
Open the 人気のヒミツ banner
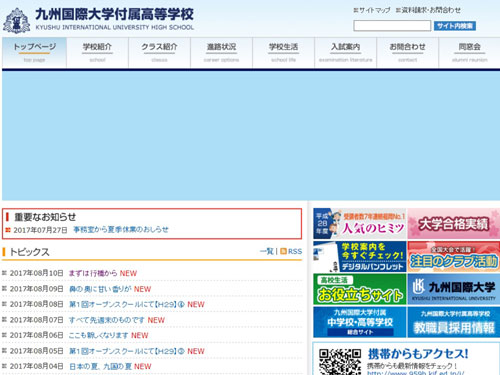point(360,224)
